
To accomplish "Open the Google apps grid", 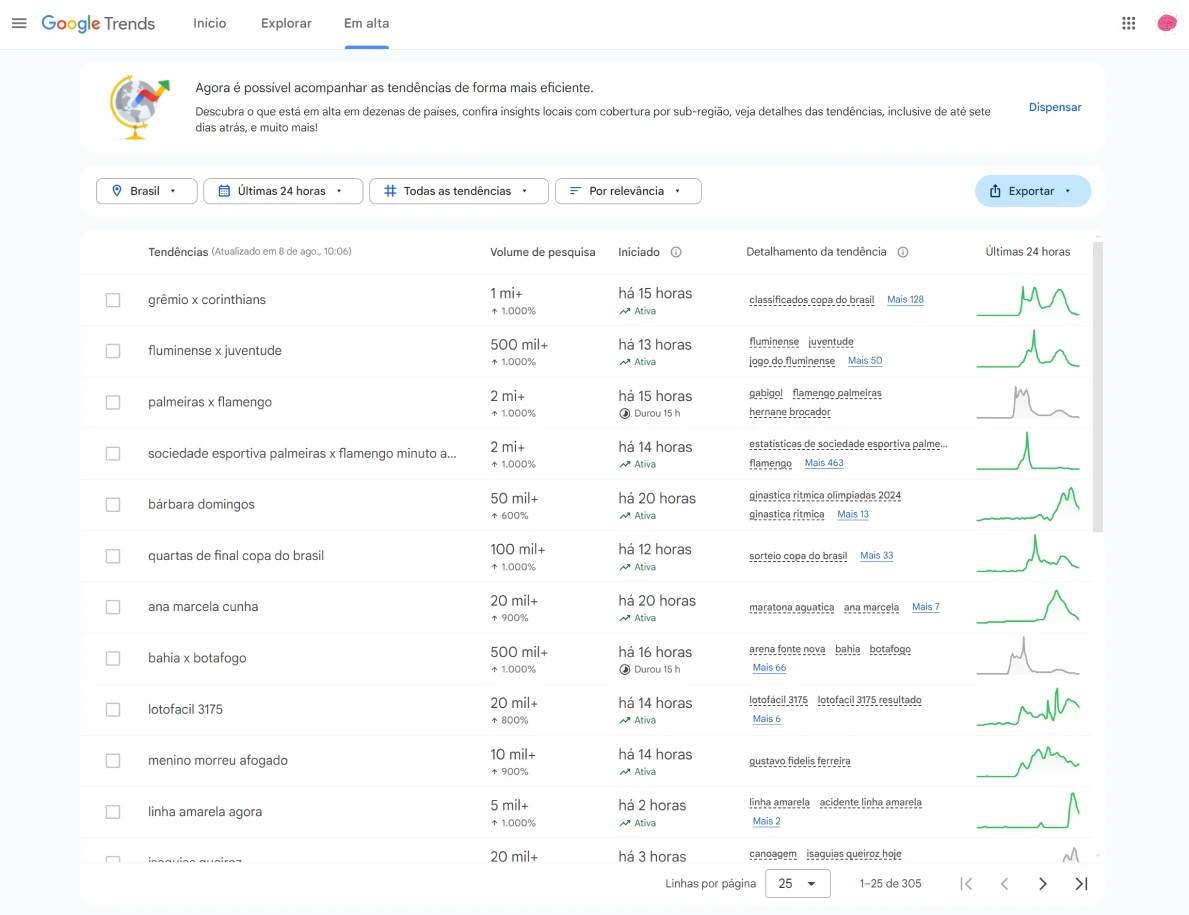I will [1128, 24].
